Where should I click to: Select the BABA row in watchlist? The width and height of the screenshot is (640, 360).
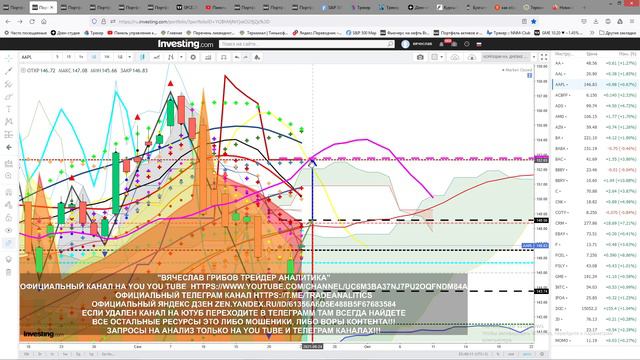(x=596, y=149)
